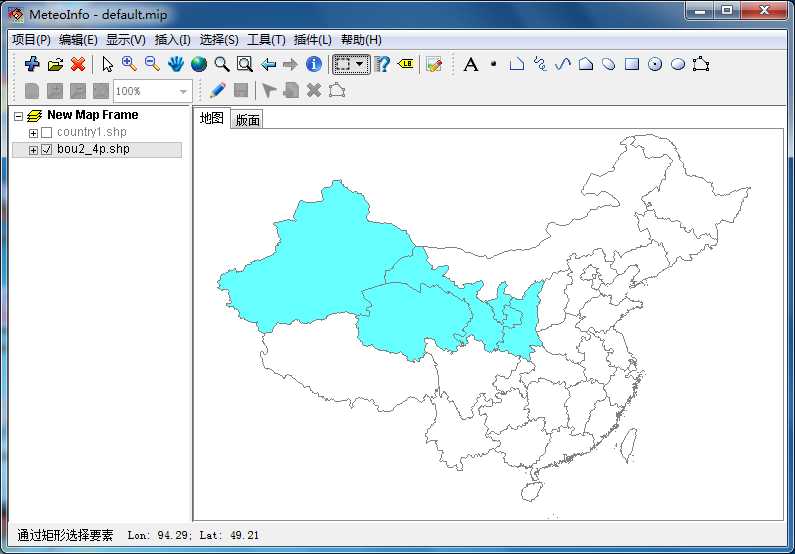This screenshot has width=795, height=554.
Task: Open the 项目(P) menu
Action: tap(31, 40)
